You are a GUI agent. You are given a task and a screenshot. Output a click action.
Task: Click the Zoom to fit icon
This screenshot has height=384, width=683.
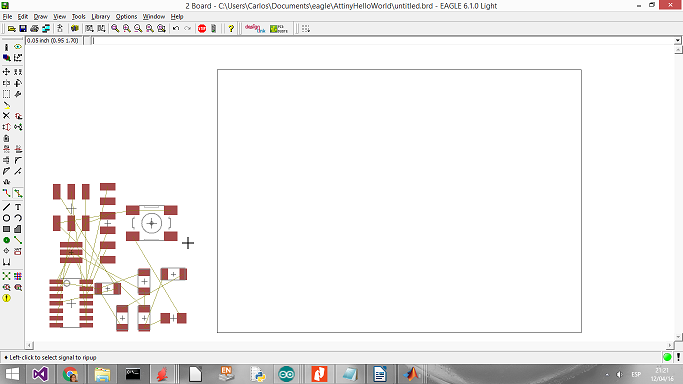tap(115, 29)
